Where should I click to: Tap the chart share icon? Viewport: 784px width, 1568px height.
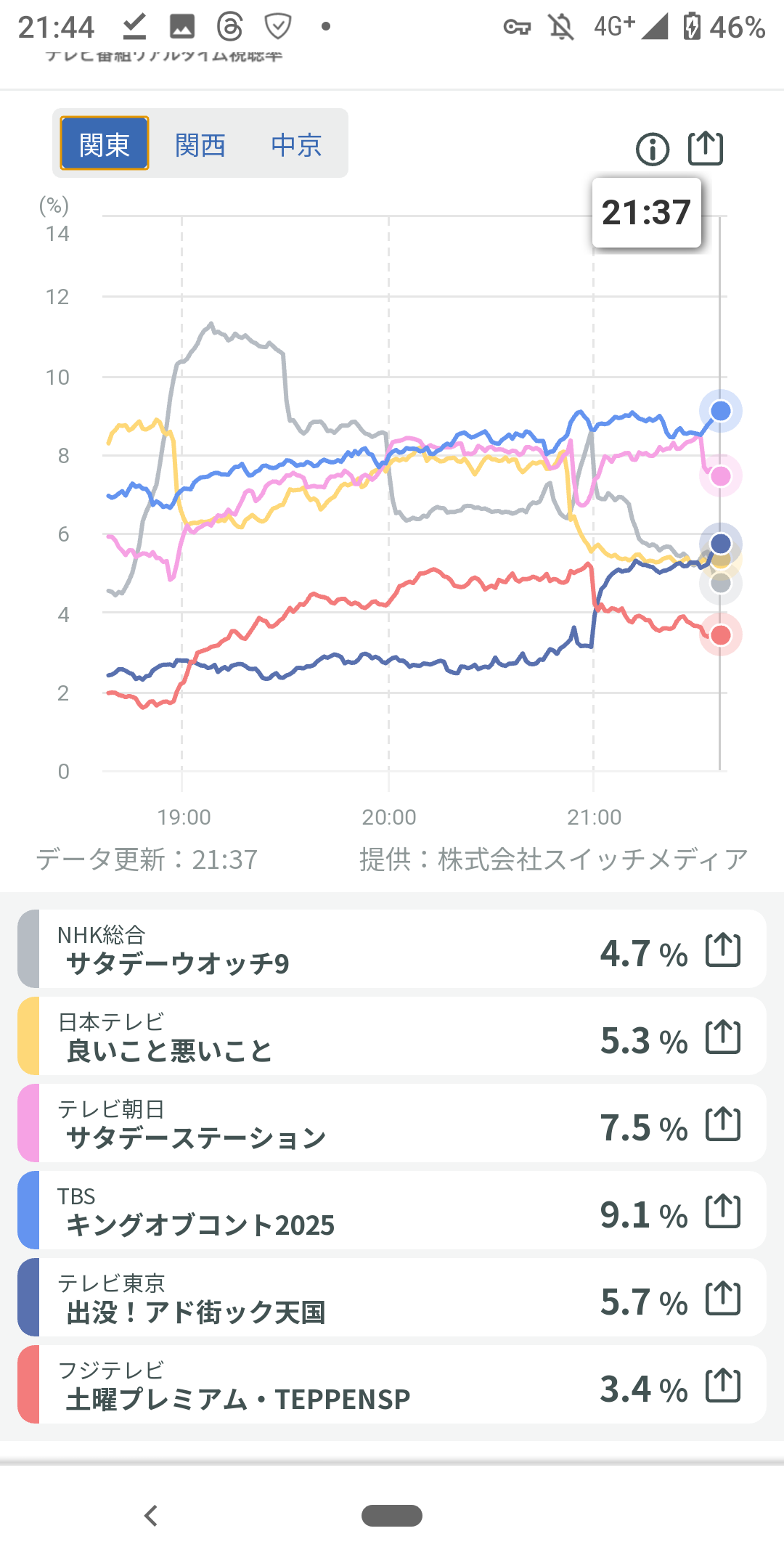pos(705,149)
